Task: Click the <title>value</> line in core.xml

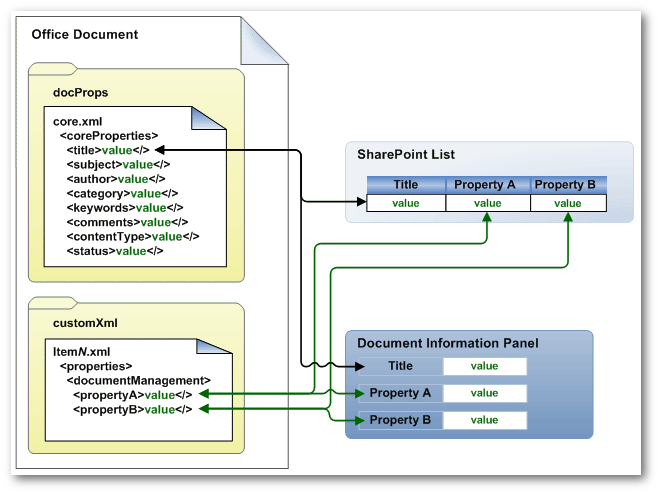Action: [x=108, y=150]
